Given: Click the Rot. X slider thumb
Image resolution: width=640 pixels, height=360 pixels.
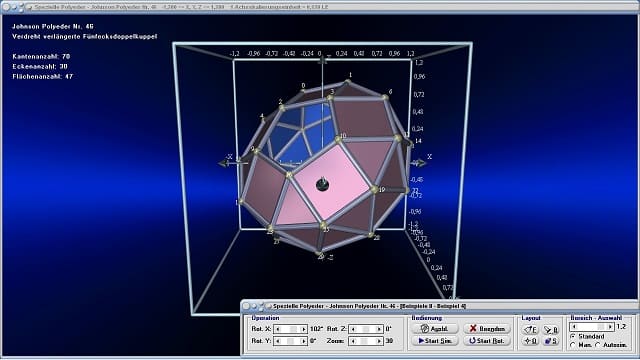Looking at the screenshot, I should point(293,329).
